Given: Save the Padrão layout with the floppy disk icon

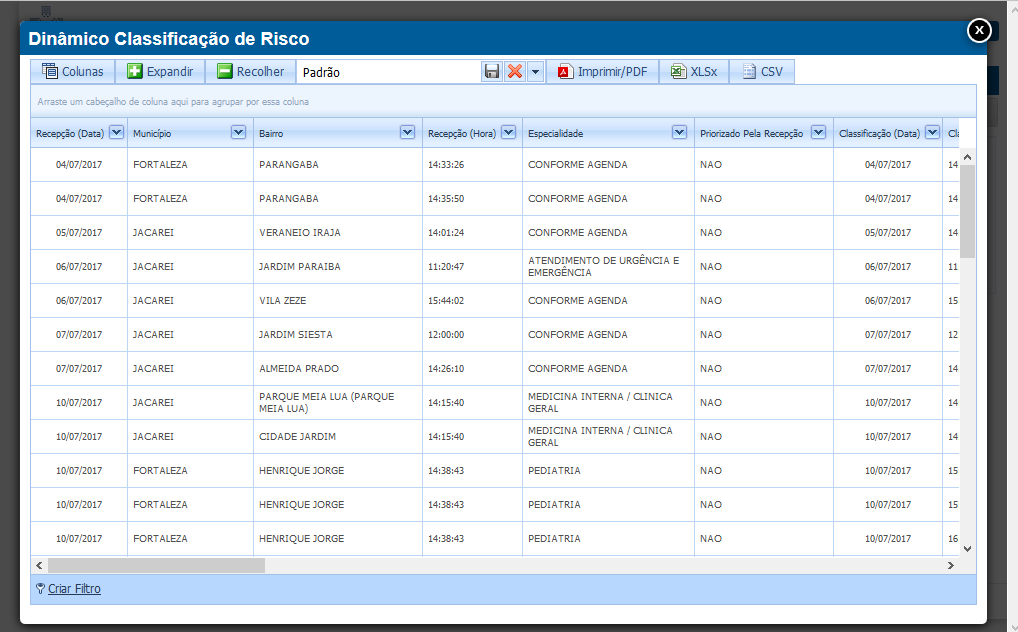Looking at the screenshot, I should 492,71.
